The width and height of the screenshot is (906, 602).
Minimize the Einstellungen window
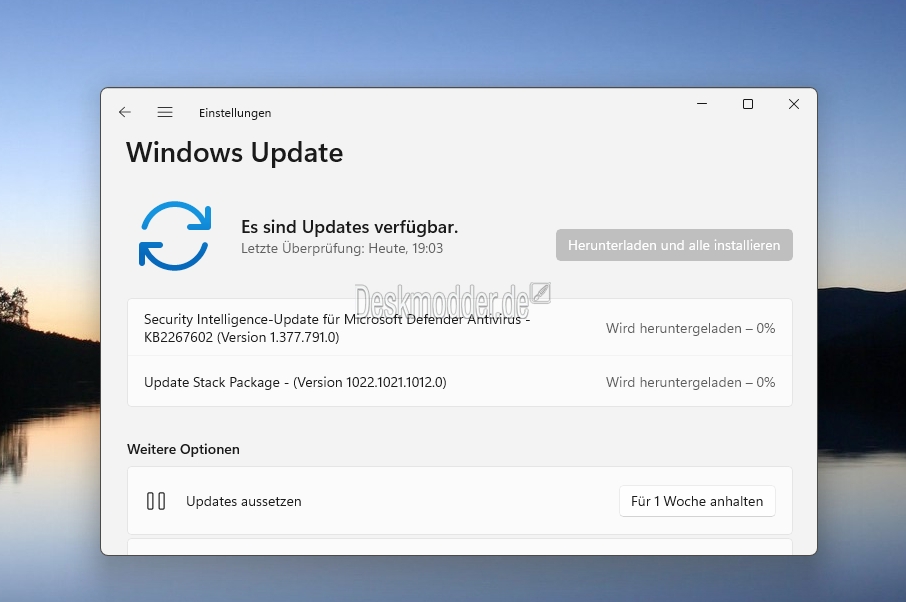pyautogui.click(x=702, y=104)
